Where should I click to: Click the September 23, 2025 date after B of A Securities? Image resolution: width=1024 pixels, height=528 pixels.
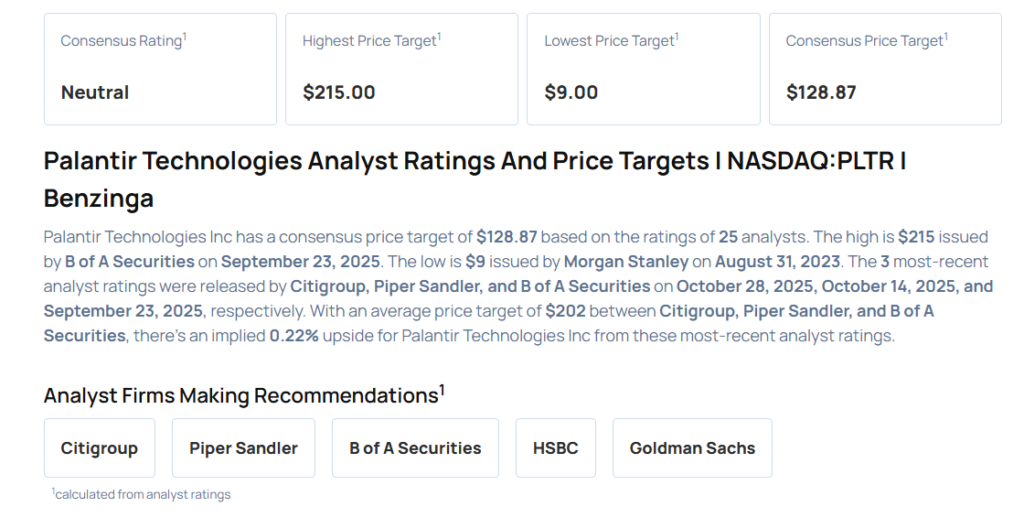coord(300,262)
